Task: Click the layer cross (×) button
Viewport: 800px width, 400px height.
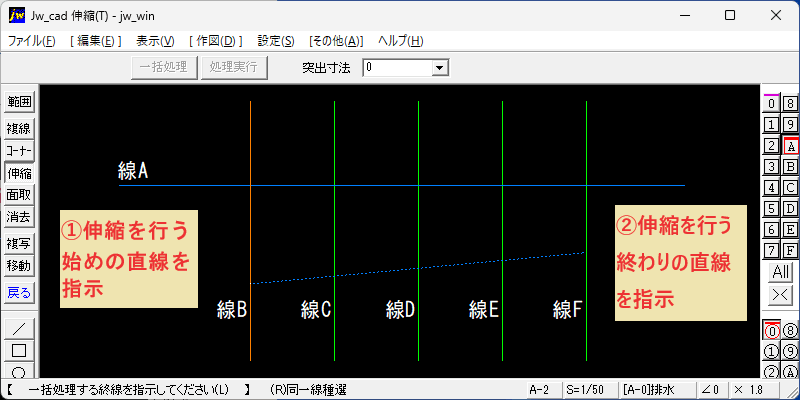Action: 781,295
